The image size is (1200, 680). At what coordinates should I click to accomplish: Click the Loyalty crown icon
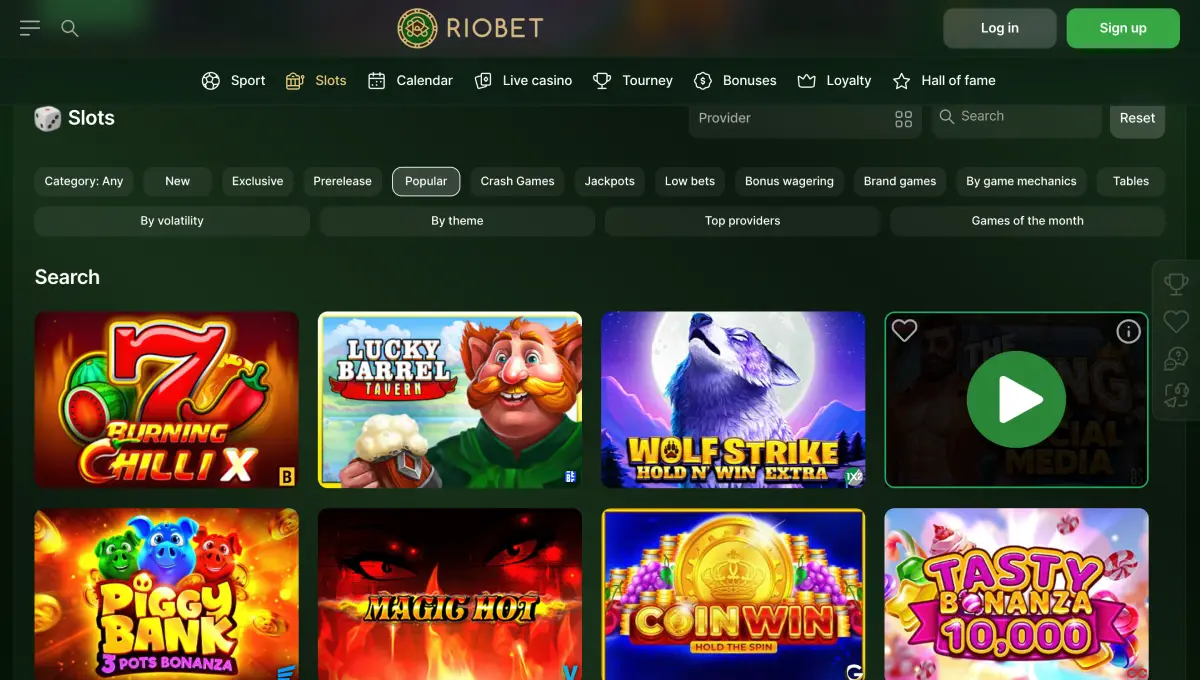coord(807,81)
